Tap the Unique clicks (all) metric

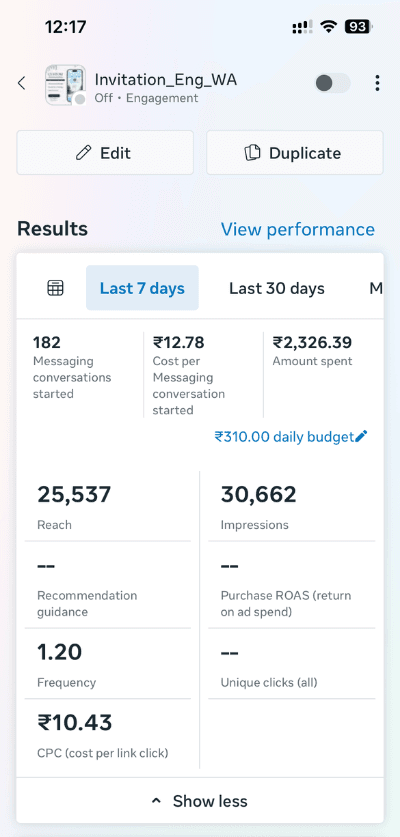point(292,665)
